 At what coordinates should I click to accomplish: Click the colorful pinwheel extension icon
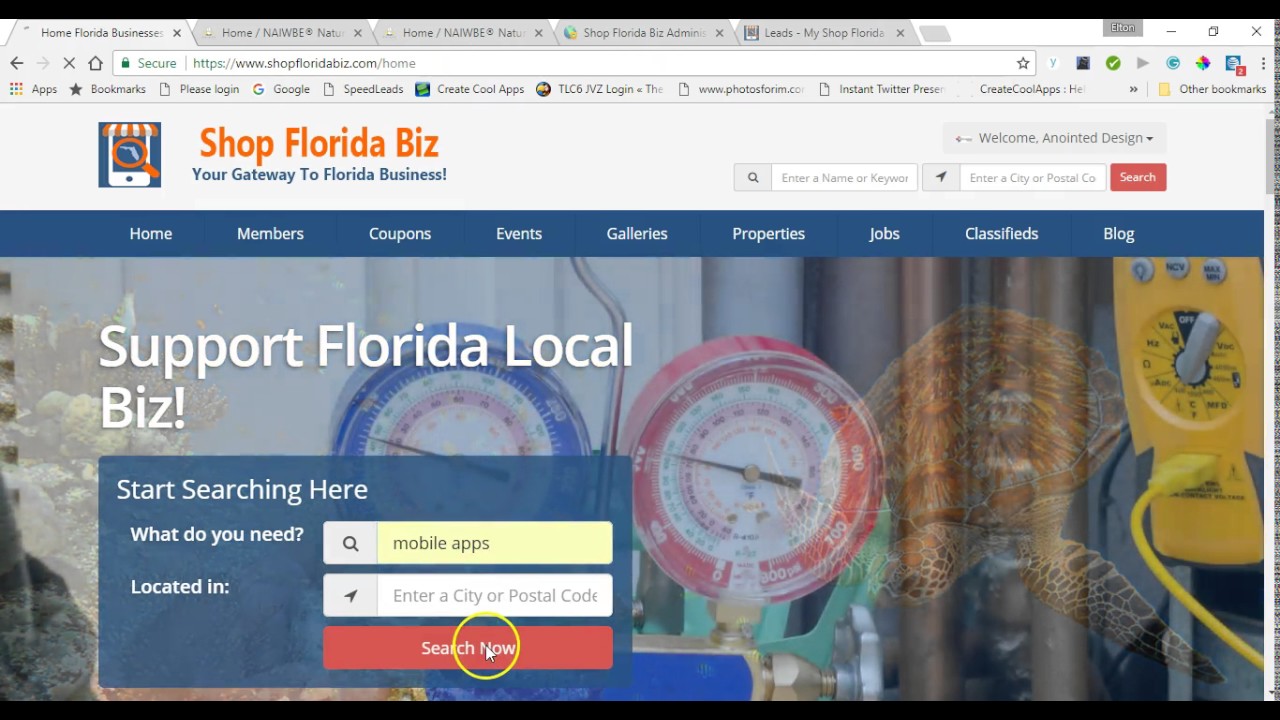pyautogui.click(x=1203, y=63)
